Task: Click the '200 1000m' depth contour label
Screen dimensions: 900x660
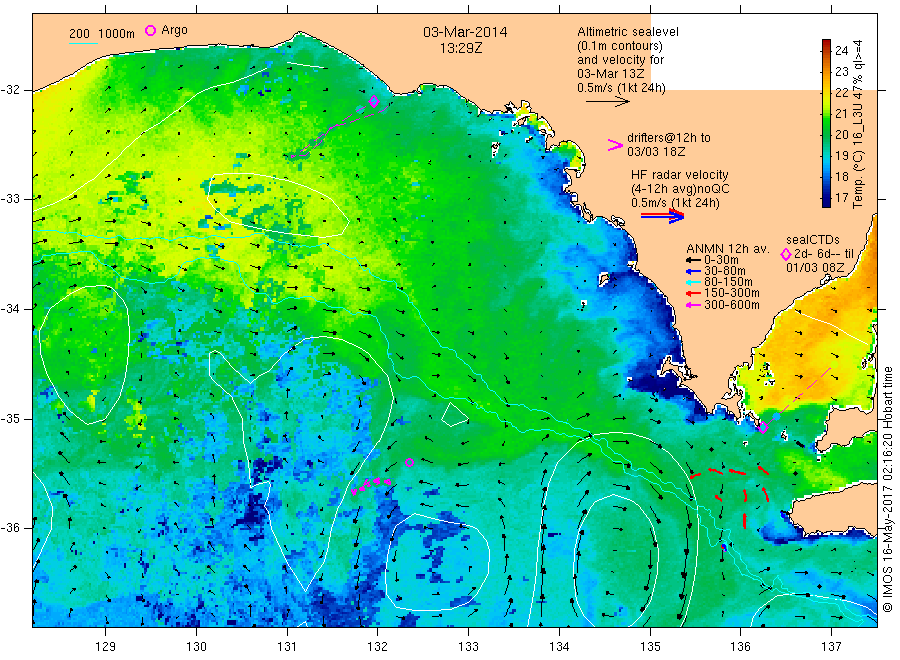Action: tap(102, 34)
